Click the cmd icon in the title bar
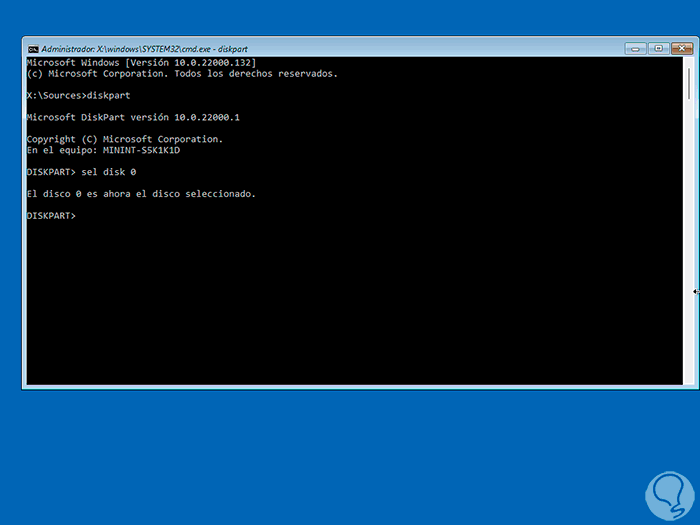The width and height of the screenshot is (700, 525). pos(33,49)
